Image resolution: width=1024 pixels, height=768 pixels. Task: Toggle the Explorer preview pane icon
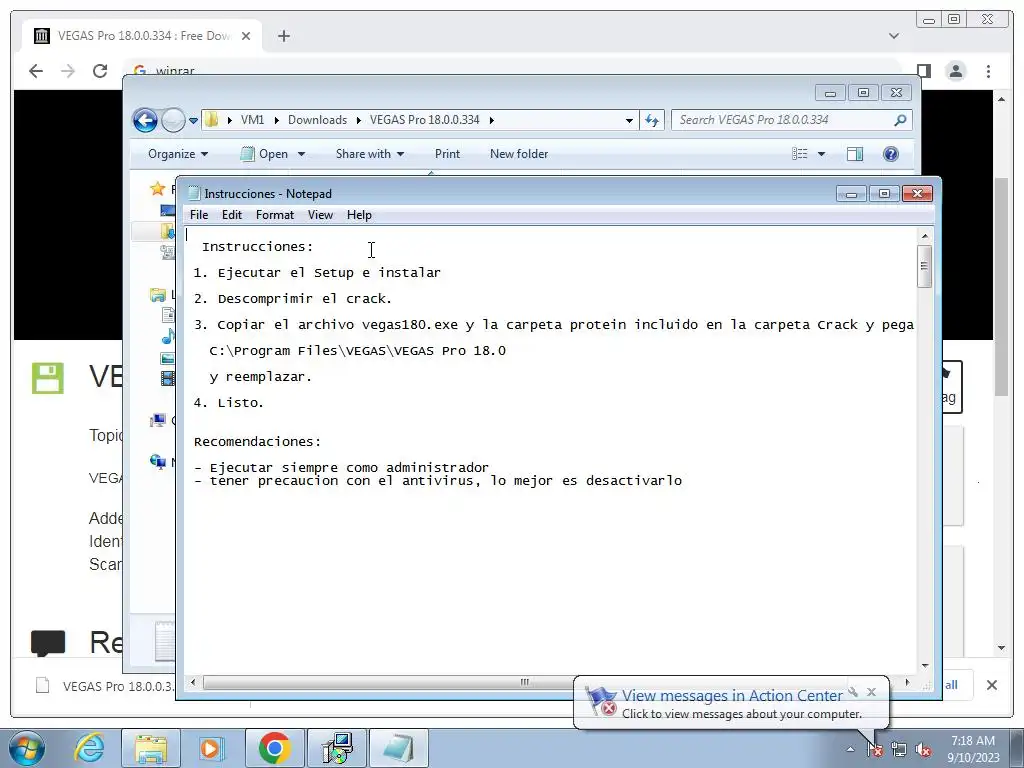pos(854,154)
